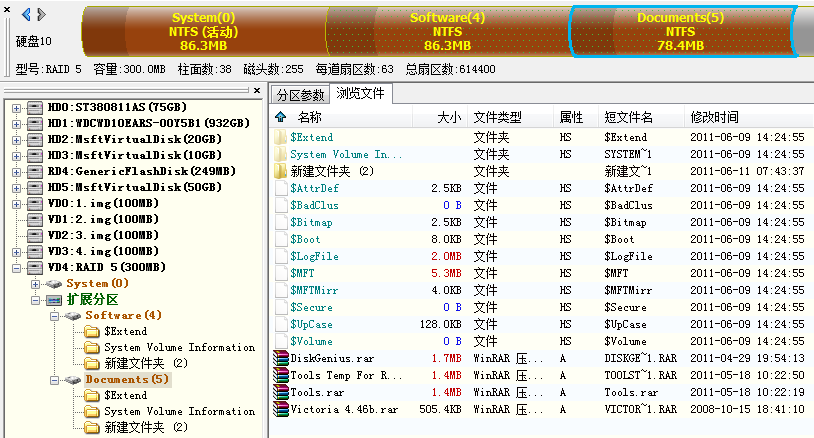This screenshot has width=814, height=438.
Task: Sort files by 名称 column
Action: point(310,117)
